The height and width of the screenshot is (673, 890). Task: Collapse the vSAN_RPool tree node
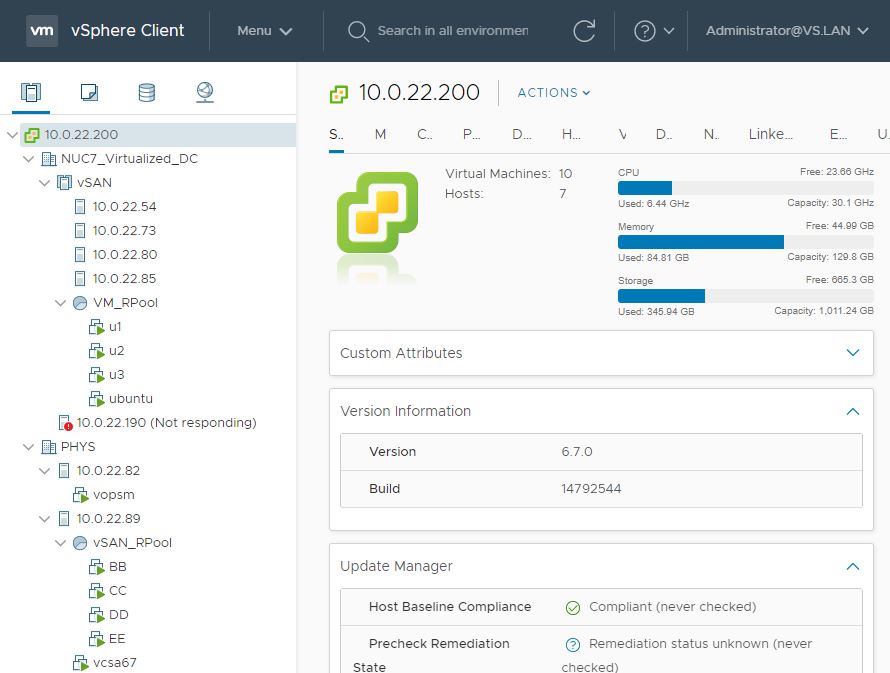(60, 543)
